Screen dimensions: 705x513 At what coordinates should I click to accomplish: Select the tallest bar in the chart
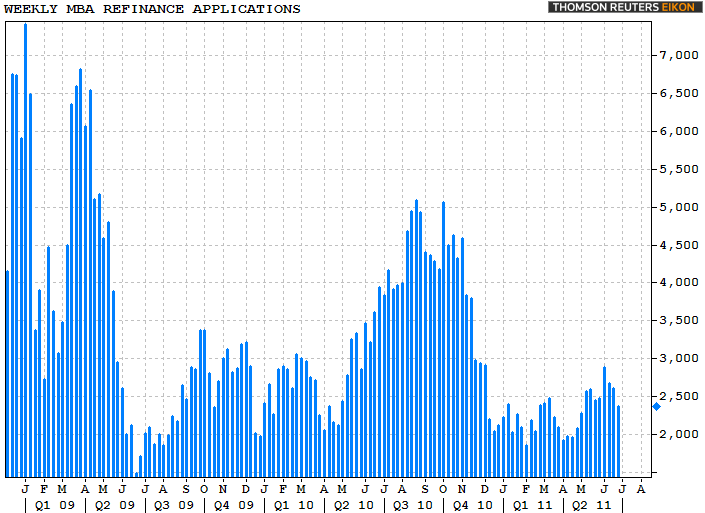click(25, 250)
